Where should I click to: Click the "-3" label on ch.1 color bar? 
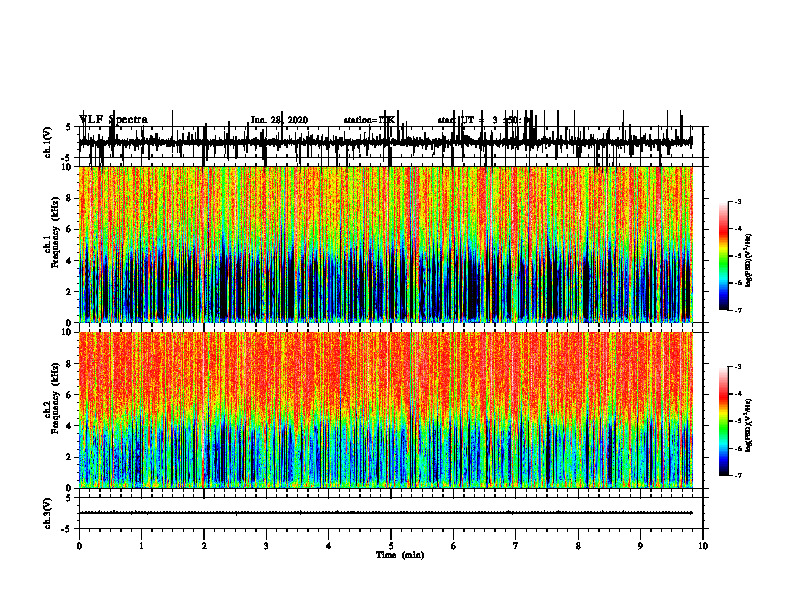point(737,201)
